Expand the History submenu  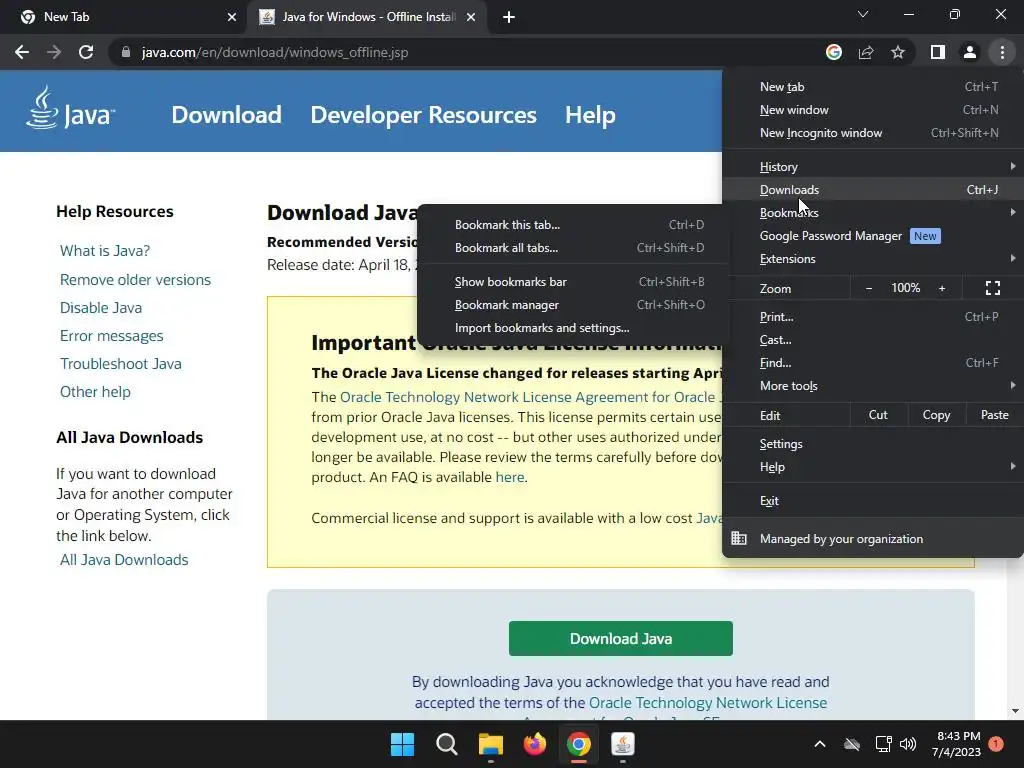[x=872, y=167]
